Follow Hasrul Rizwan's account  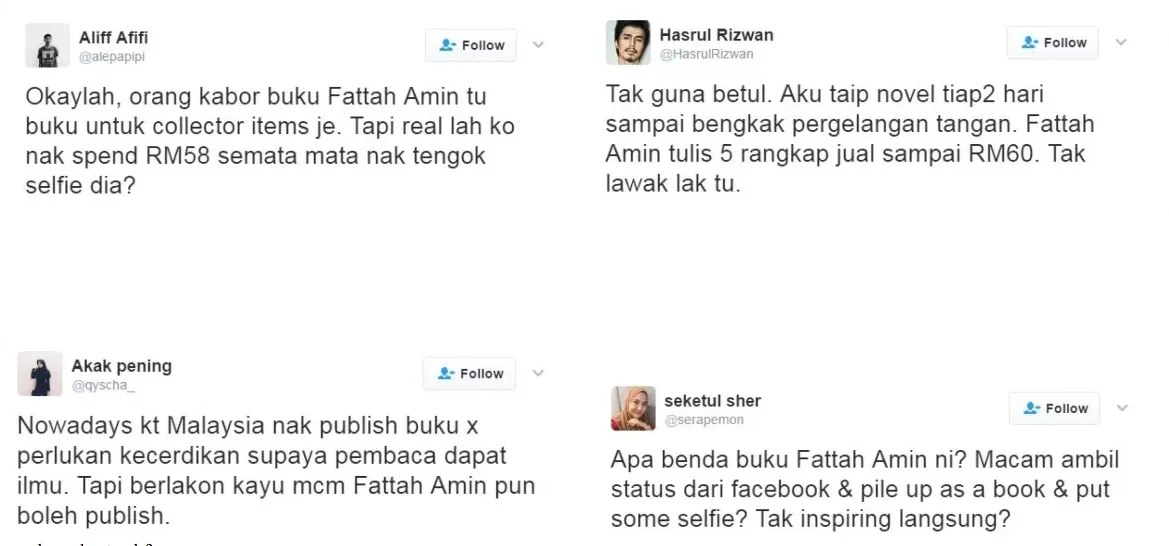pos(1053,43)
